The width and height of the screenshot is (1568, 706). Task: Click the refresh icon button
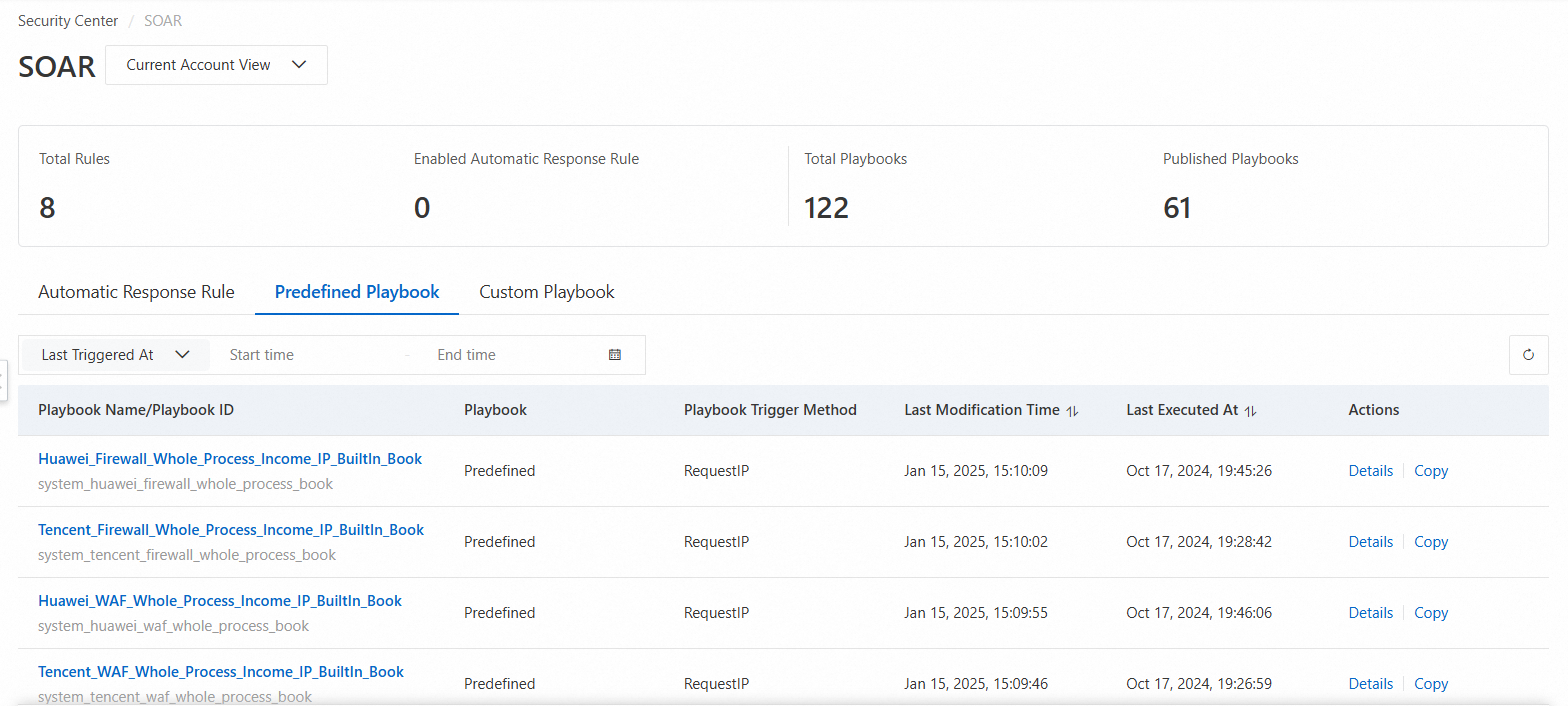click(x=1528, y=355)
